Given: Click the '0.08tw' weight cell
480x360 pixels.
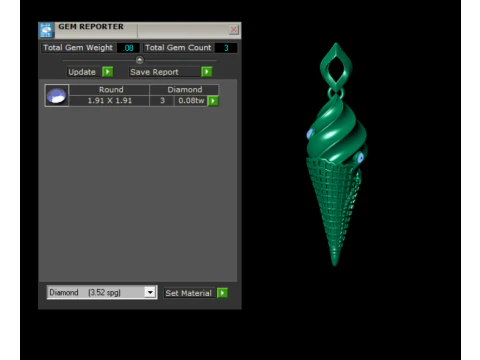Looking at the screenshot, I should [191, 101].
